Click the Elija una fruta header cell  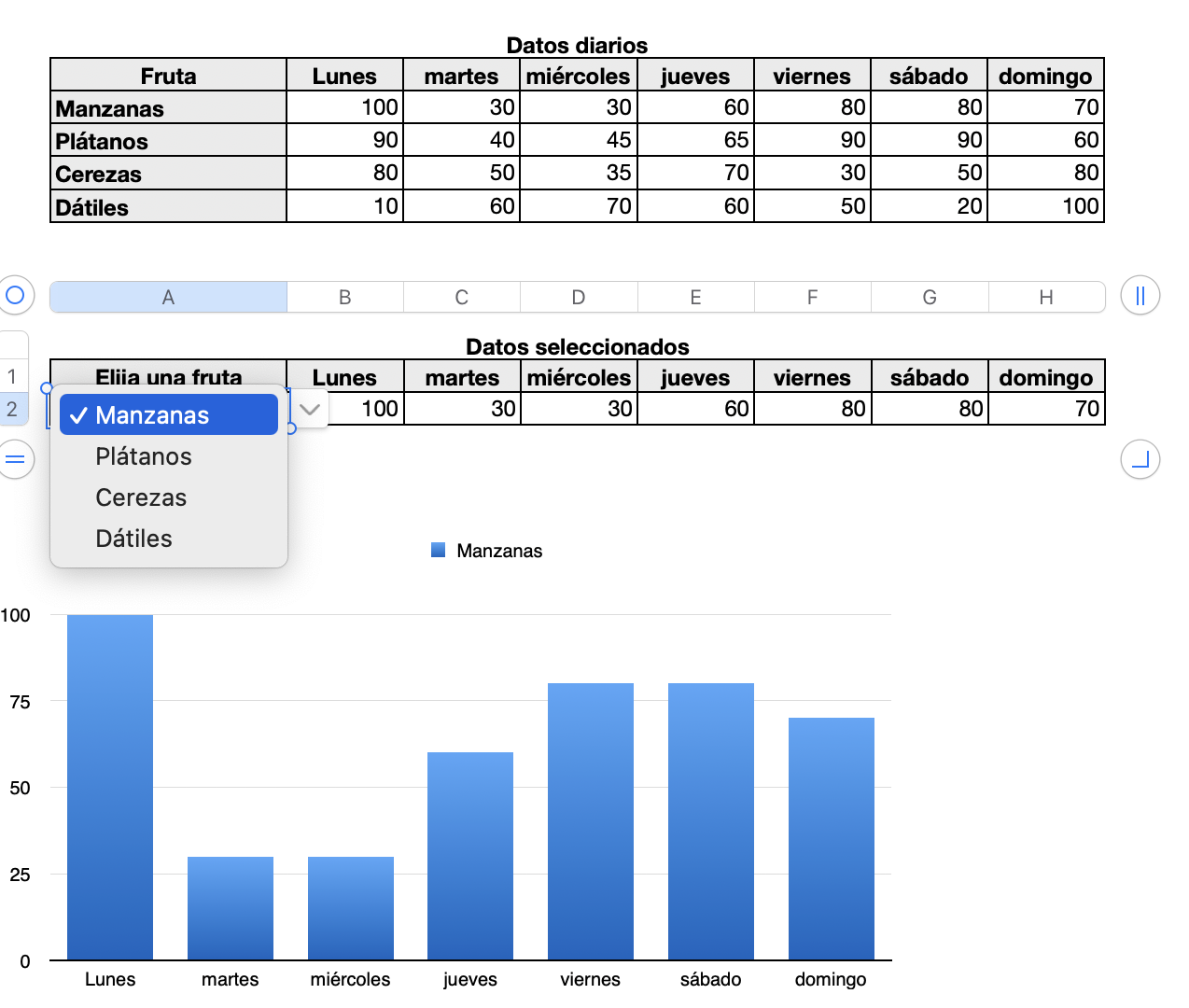(x=168, y=375)
